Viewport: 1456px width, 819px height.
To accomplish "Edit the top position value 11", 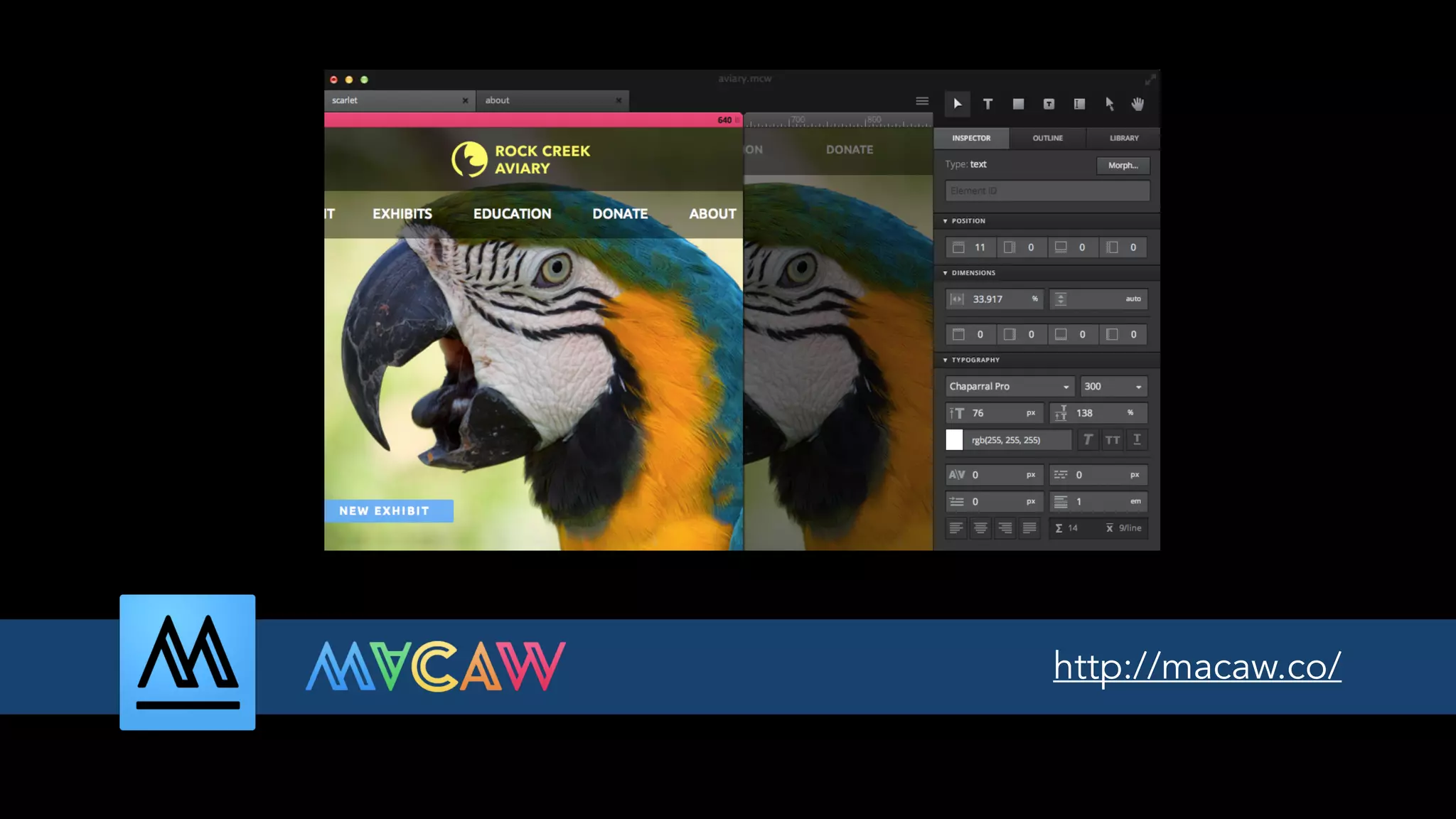I will (x=971, y=247).
